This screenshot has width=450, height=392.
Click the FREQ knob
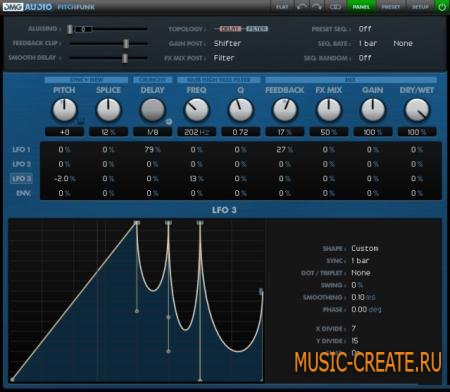click(x=196, y=110)
